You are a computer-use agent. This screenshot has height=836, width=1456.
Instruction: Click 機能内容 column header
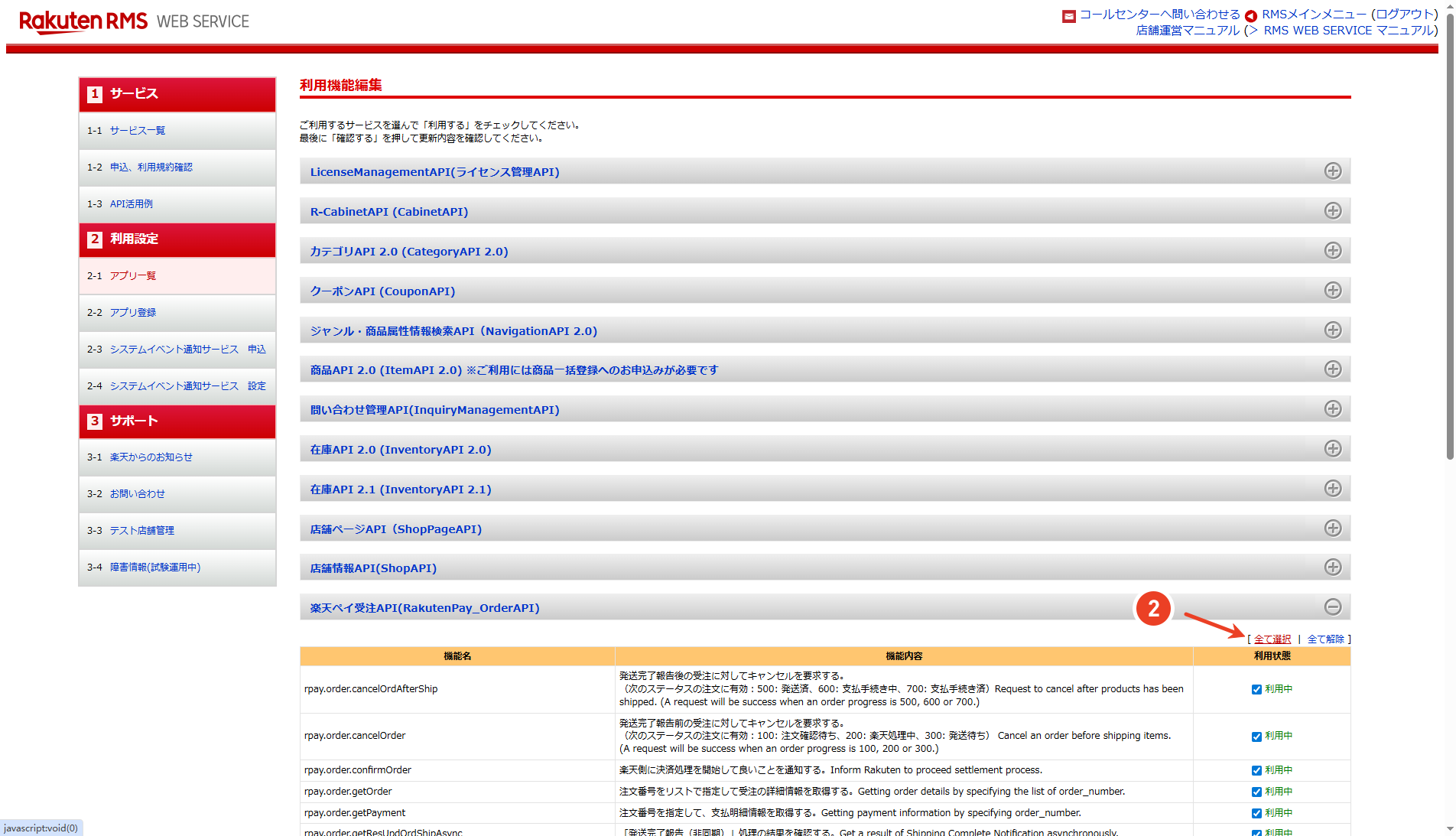coord(904,656)
